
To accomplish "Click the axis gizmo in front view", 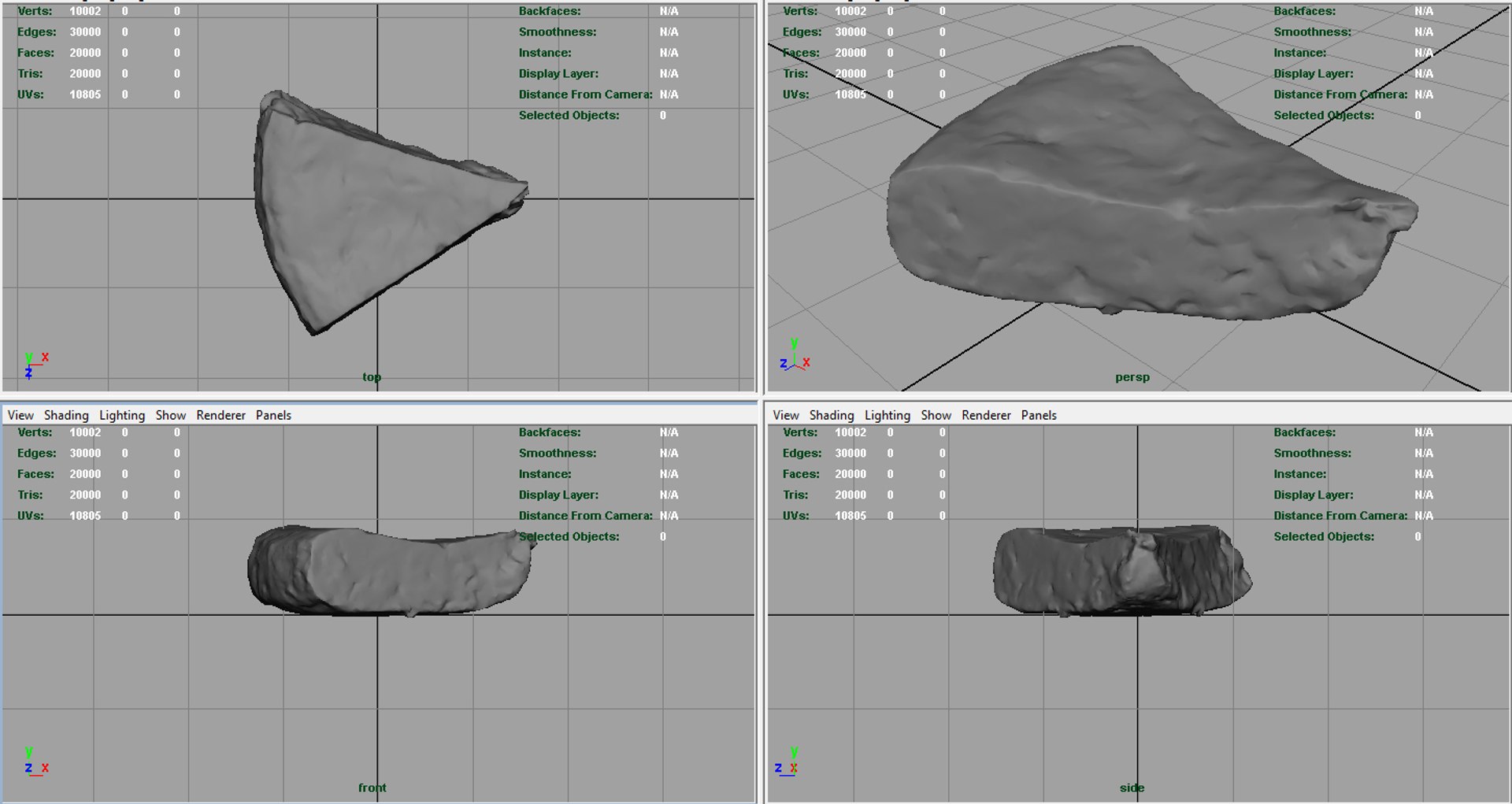I will click(x=35, y=761).
